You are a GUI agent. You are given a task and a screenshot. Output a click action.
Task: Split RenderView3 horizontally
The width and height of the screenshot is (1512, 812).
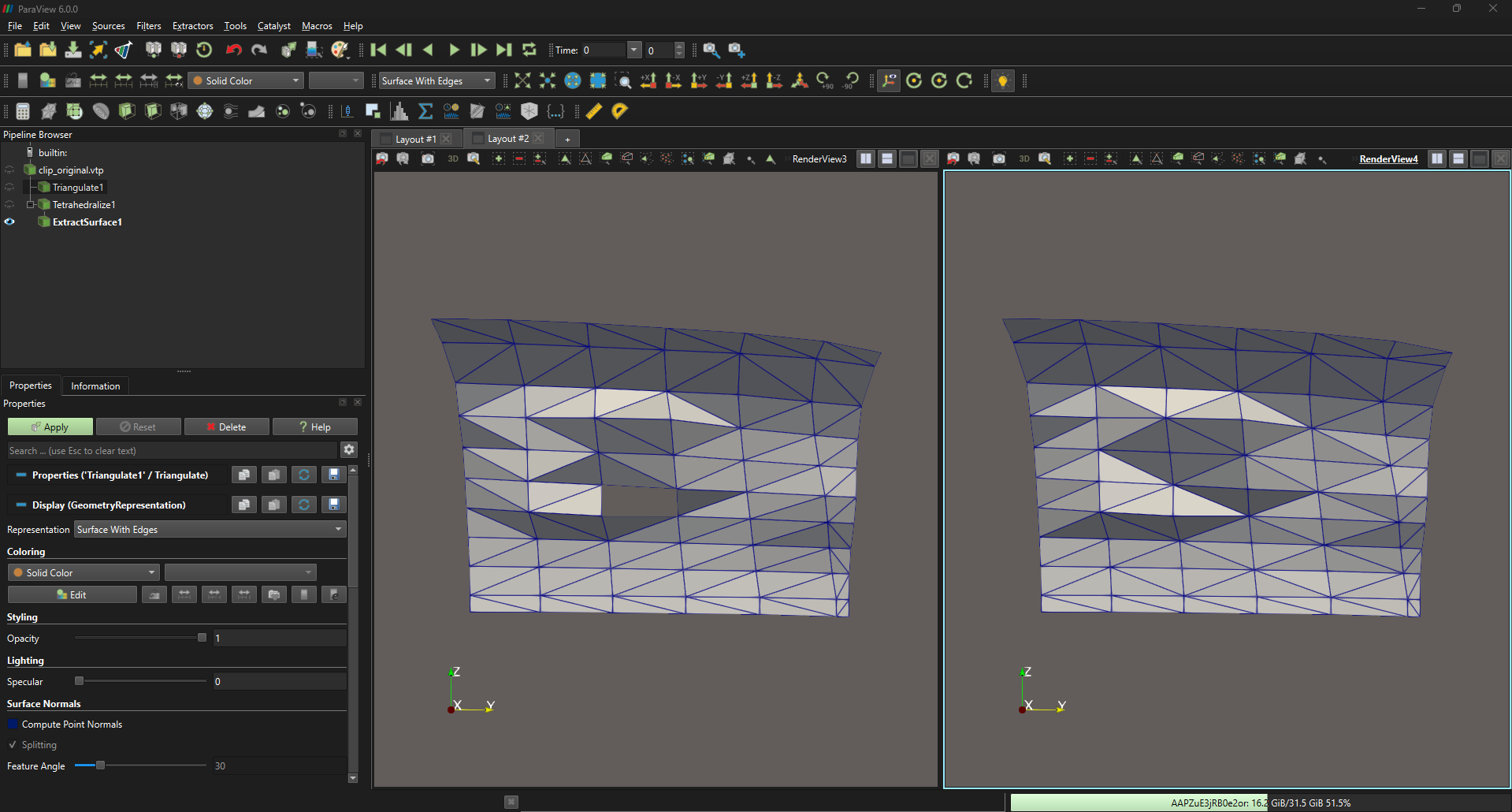coord(866,158)
